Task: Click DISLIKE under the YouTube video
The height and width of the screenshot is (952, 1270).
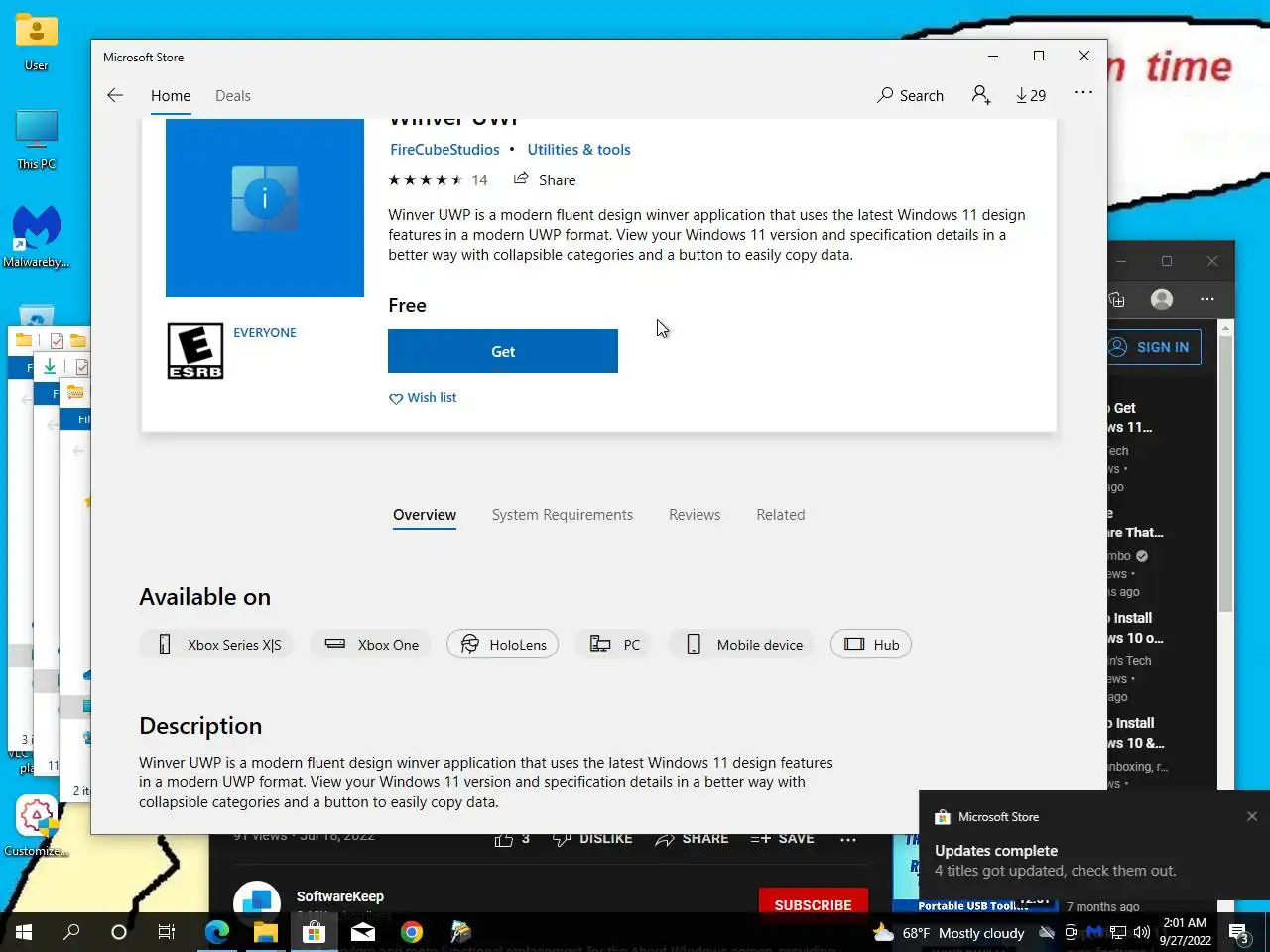Action: [592, 839]
